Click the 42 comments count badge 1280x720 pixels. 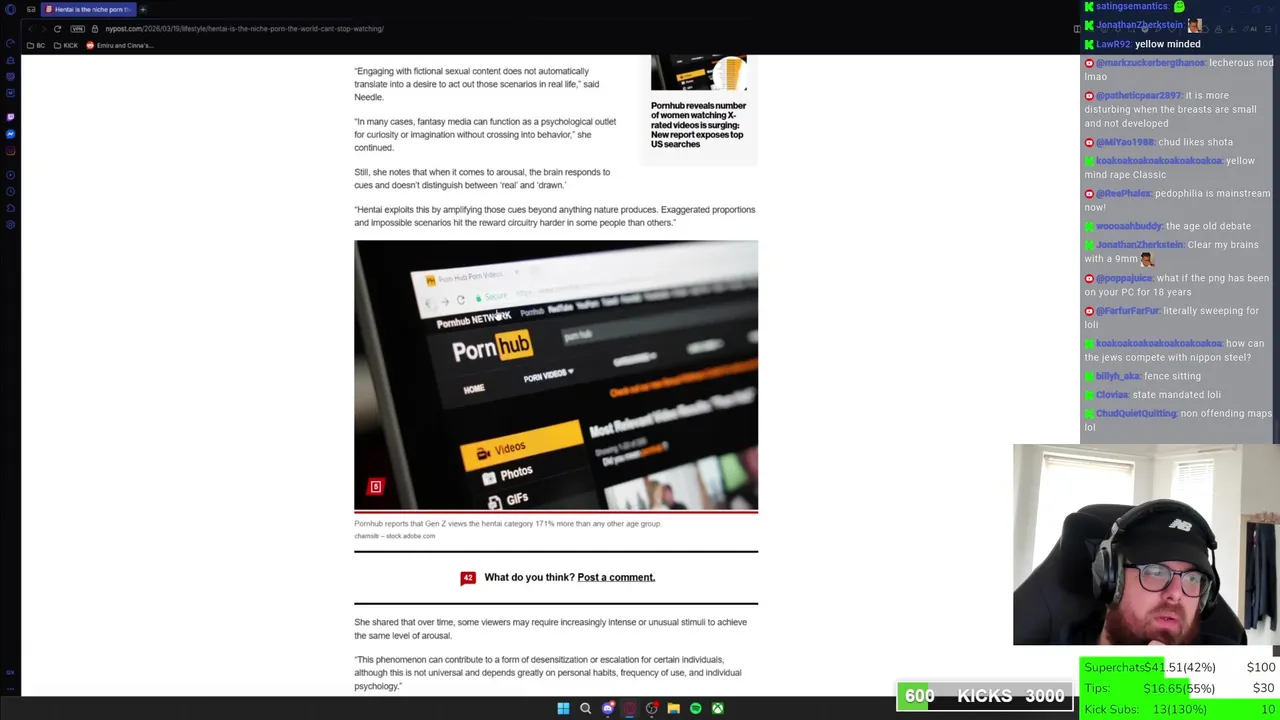[467, 577]
